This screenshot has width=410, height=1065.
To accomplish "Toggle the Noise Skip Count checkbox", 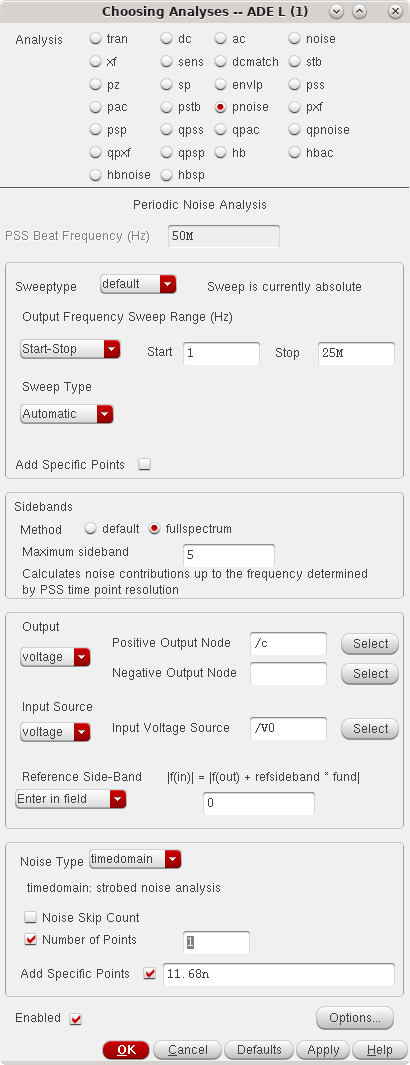I will 31,918.
